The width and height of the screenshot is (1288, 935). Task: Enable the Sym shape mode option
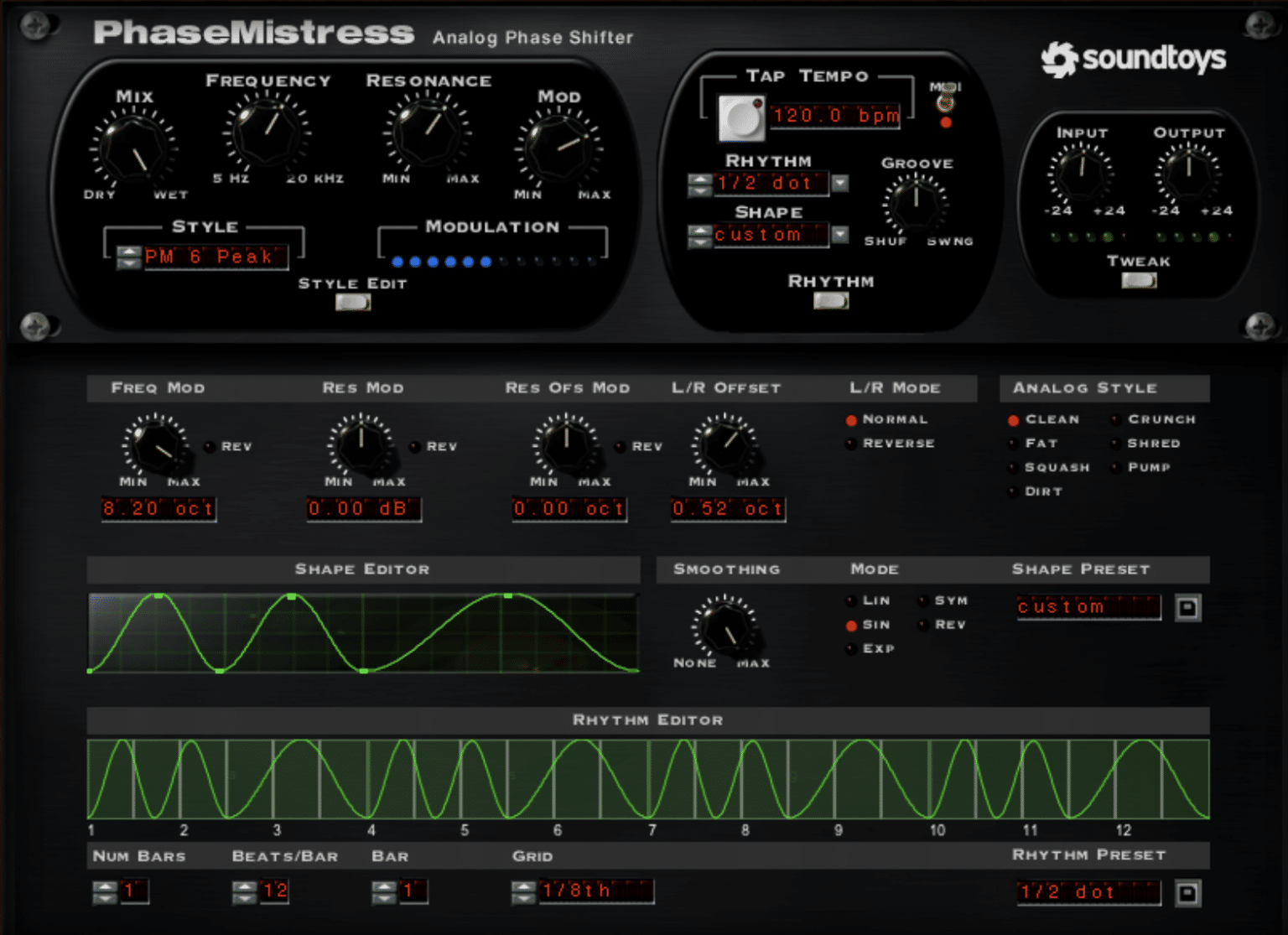pos(923,601)
